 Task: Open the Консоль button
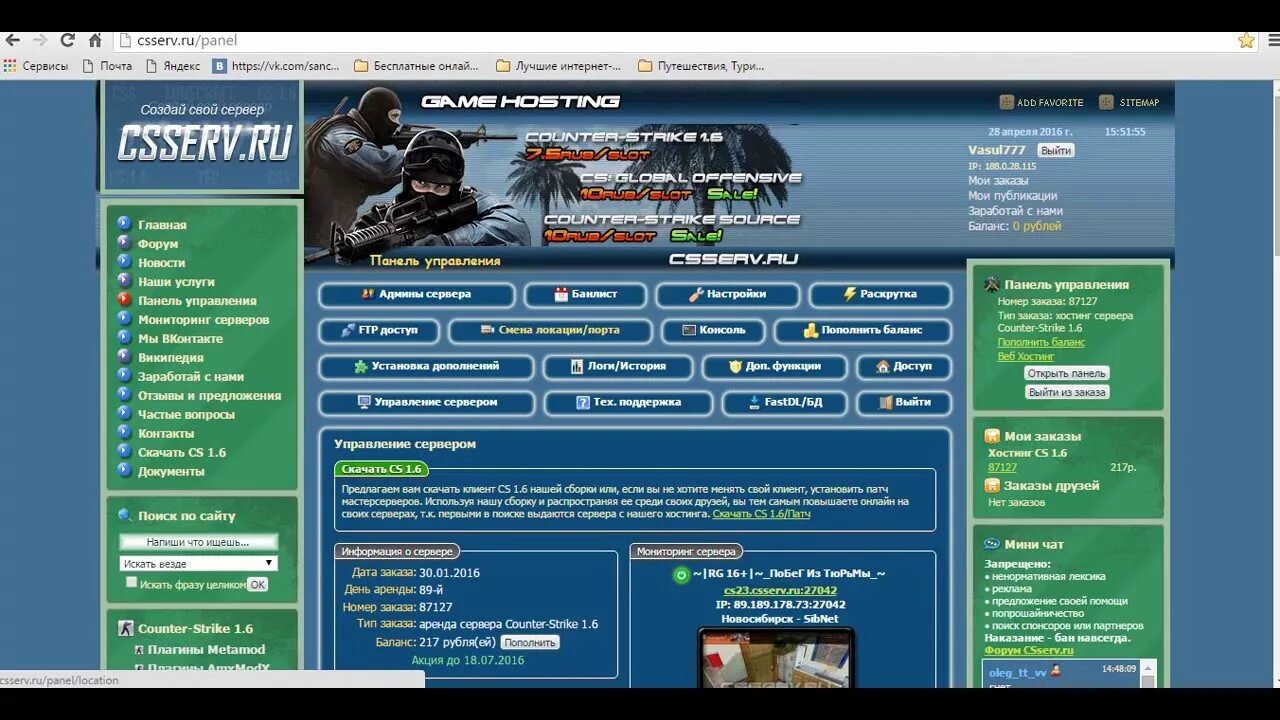click(714, 330)
